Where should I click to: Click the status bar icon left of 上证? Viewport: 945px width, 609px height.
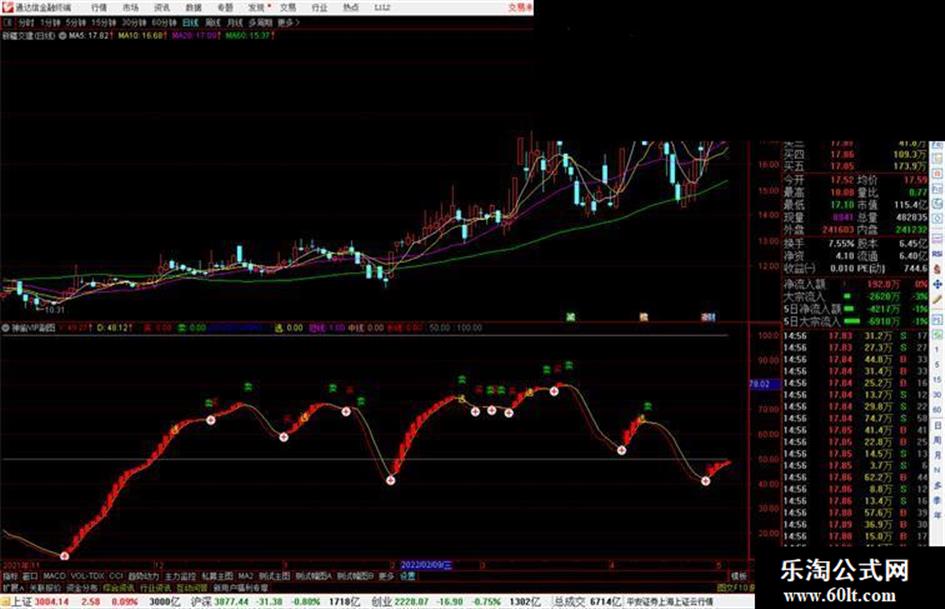5,602
